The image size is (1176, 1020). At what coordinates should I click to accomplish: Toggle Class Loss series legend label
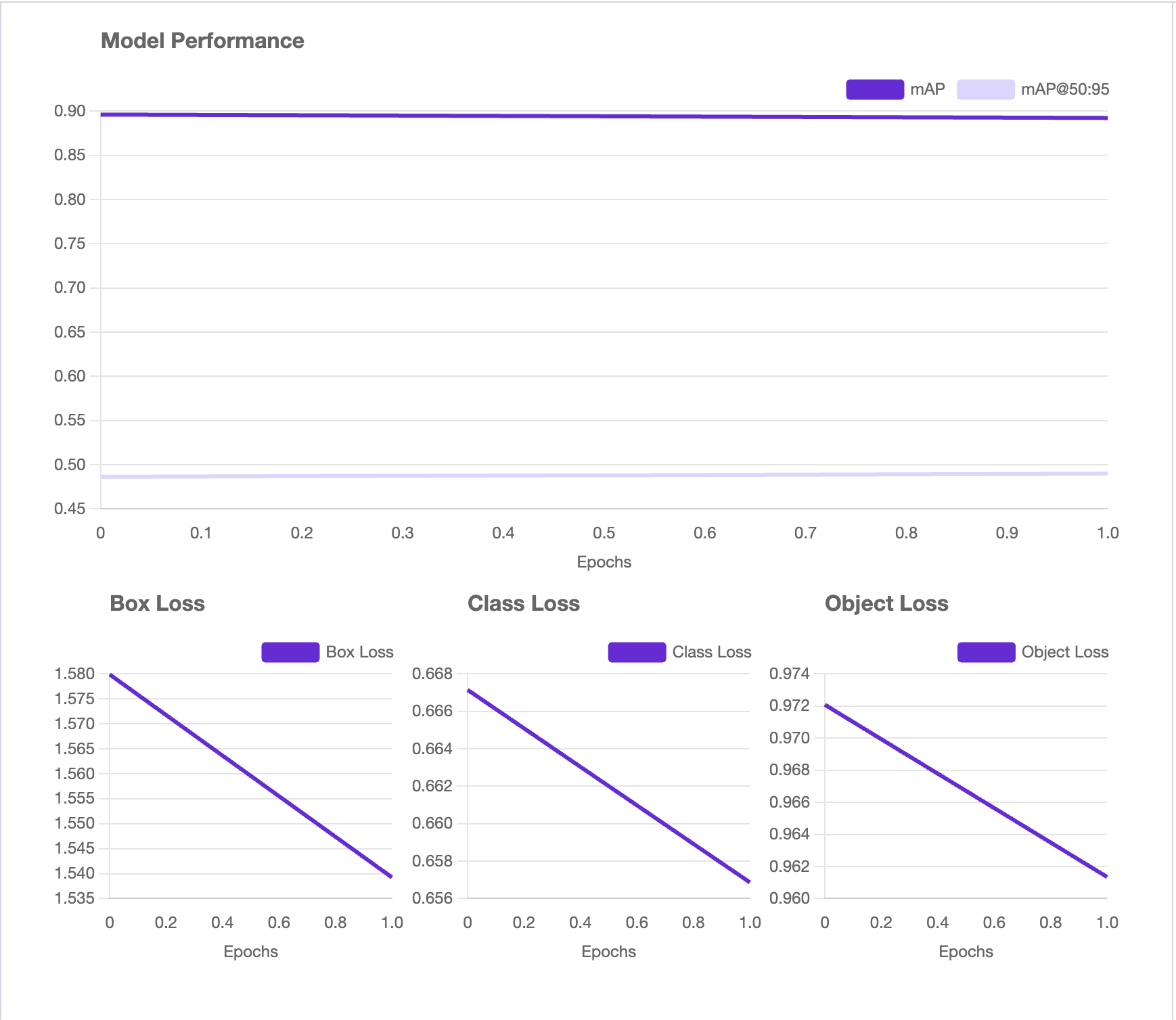[x=711, y=652]
